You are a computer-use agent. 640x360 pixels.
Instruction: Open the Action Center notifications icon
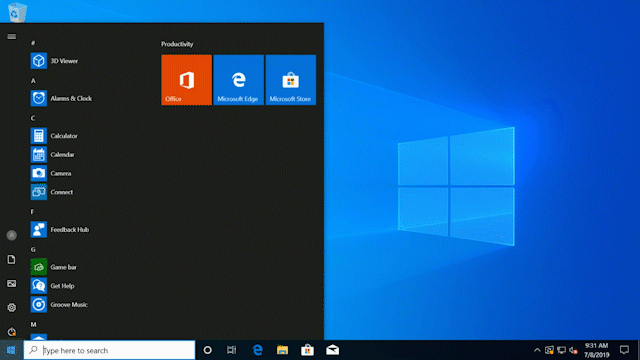(624, 350)
